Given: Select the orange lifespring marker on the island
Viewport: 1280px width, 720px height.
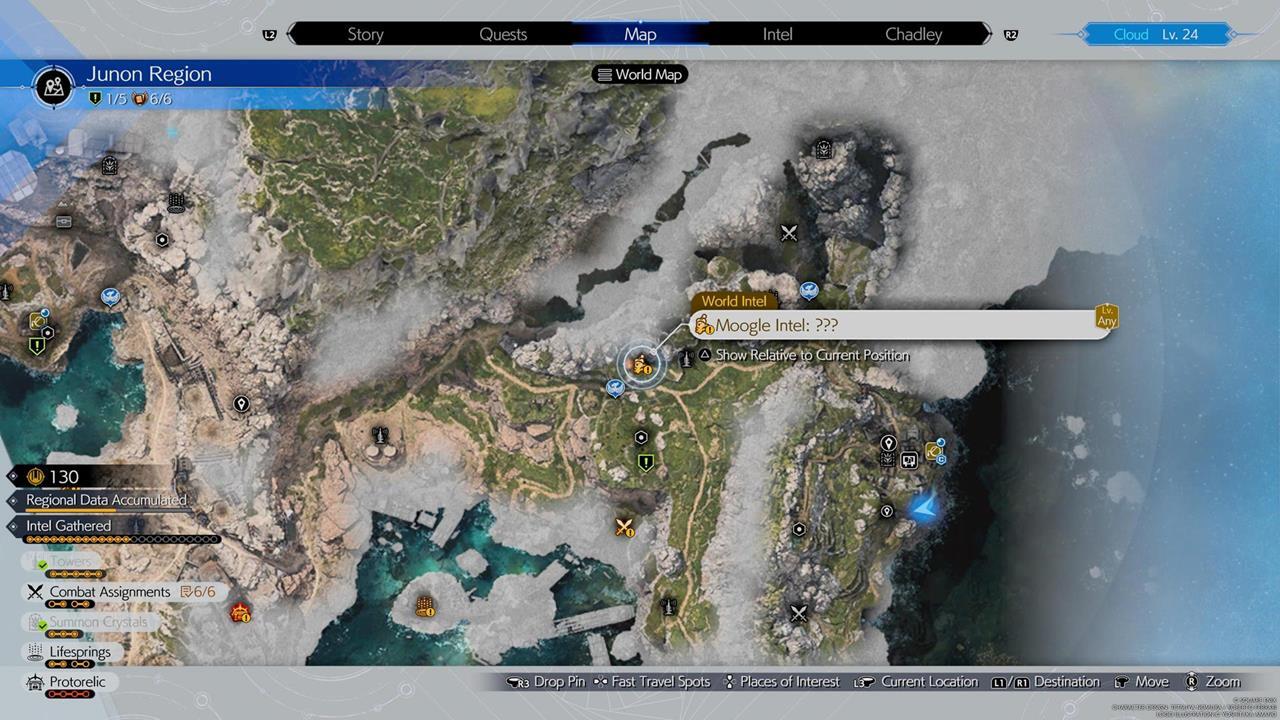Looking at the screenshot, I should point(425,606).
